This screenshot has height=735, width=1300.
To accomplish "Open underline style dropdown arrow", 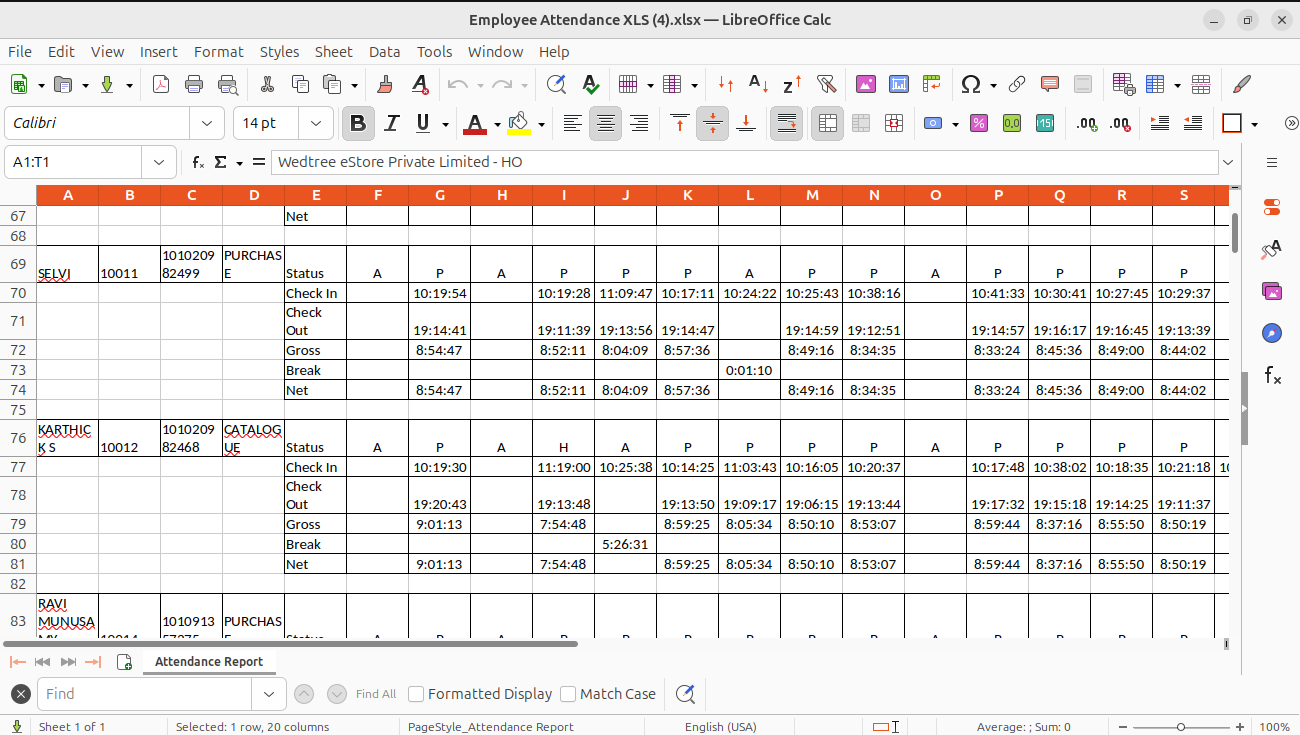I will [x=445, y=124].
